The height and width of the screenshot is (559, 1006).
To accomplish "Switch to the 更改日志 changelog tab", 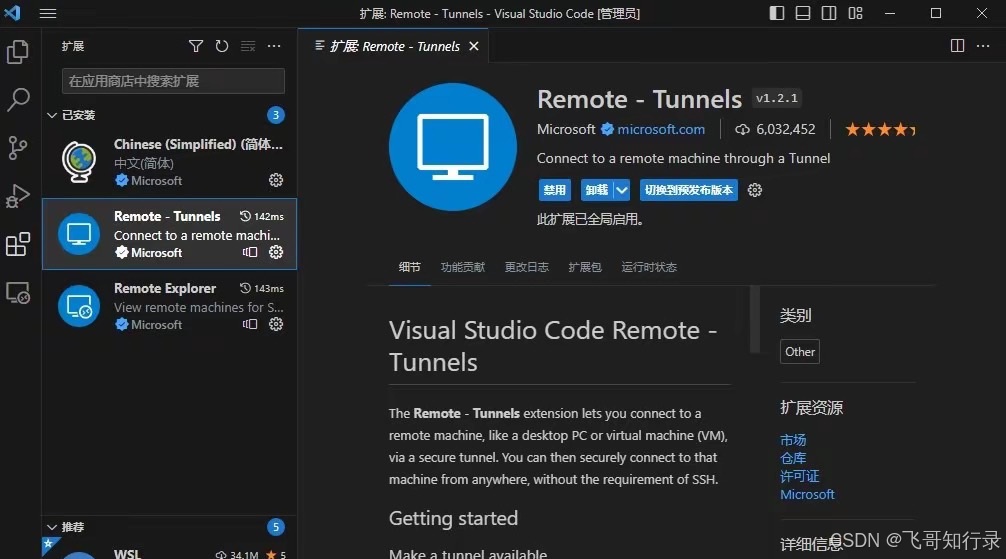I will pos(527,267).
